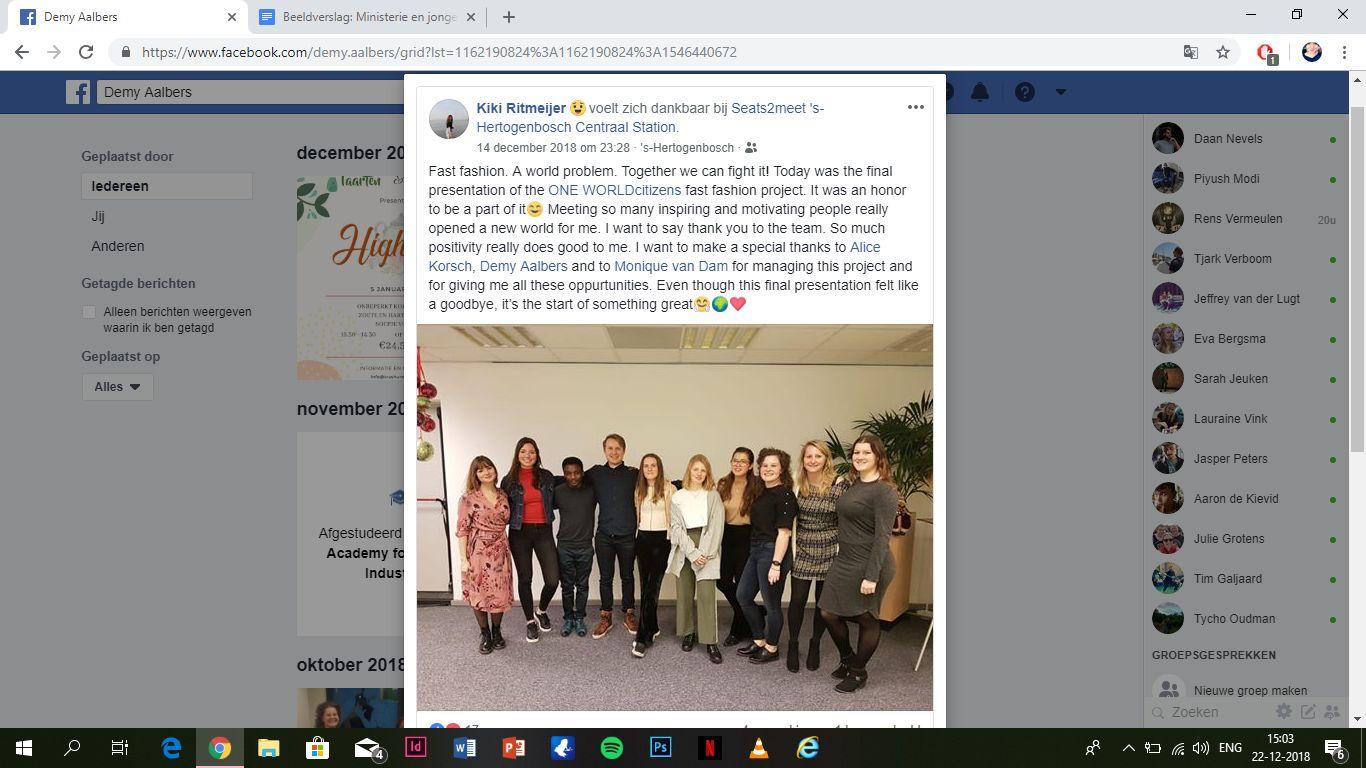Open the Google Translate page icon
1366x768 pixels.
pyautogui.click(x=1190, y=52)
